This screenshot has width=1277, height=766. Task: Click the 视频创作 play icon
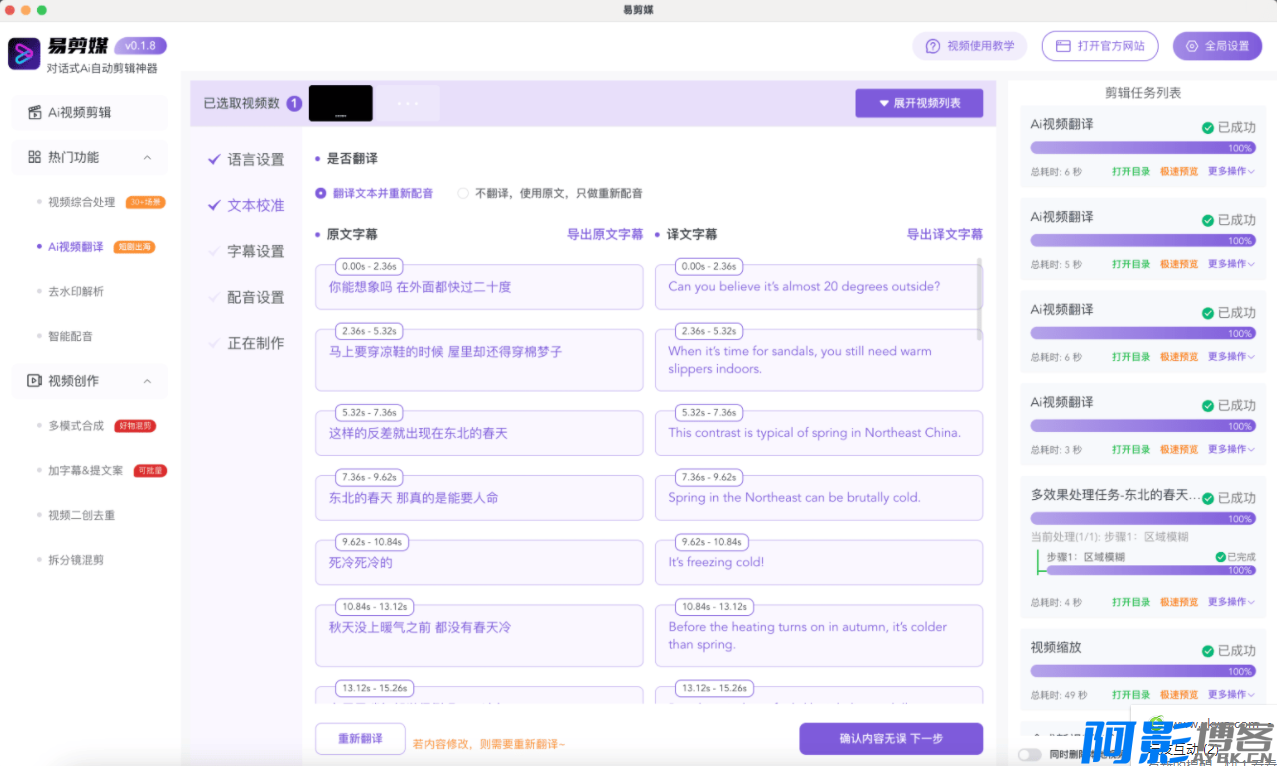pos(35,381)
